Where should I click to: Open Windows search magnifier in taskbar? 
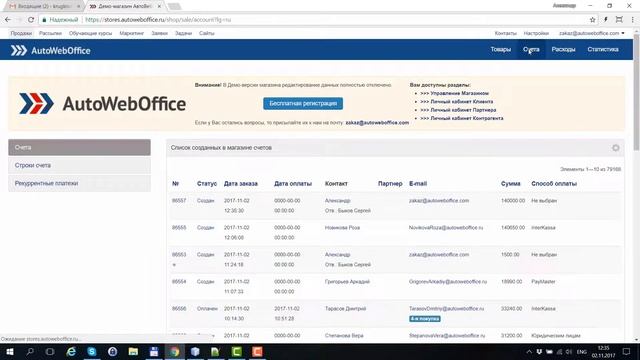30,351
